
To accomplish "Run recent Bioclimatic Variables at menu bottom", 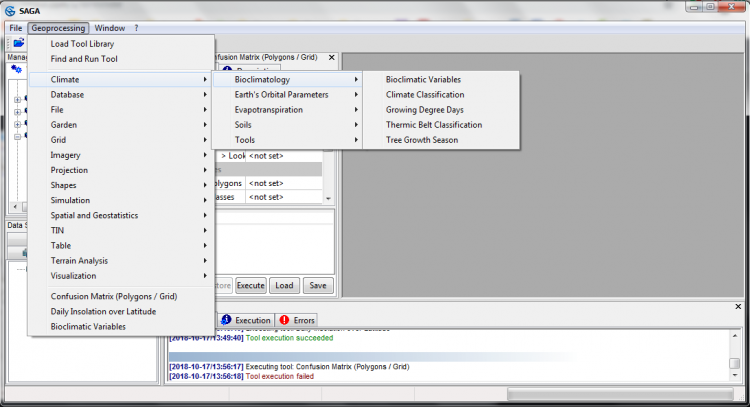I will click(x=121, y=327).
